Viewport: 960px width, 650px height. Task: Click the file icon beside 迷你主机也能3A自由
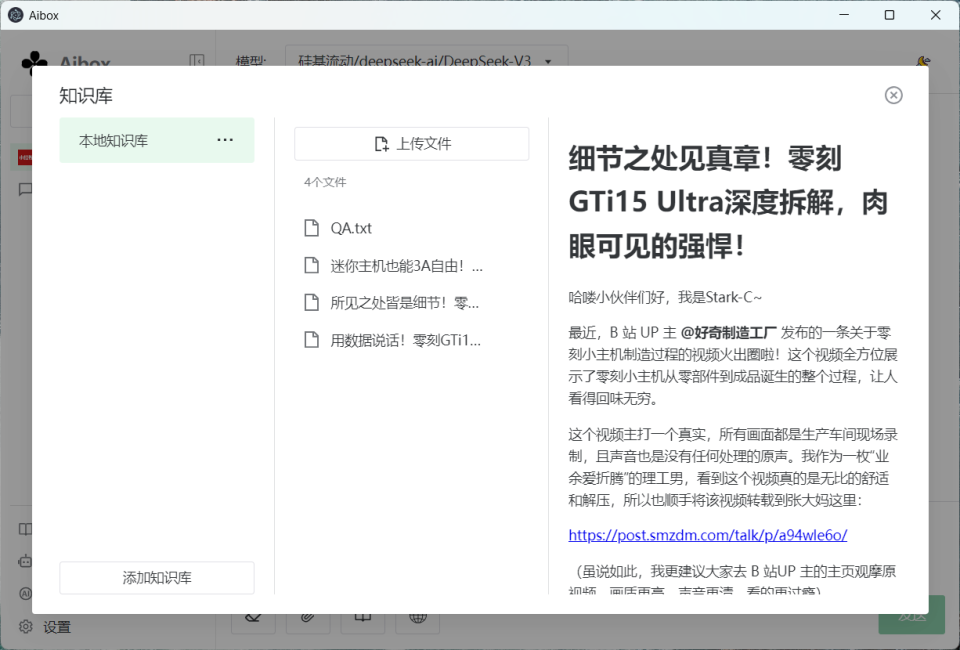pos(312,266)
